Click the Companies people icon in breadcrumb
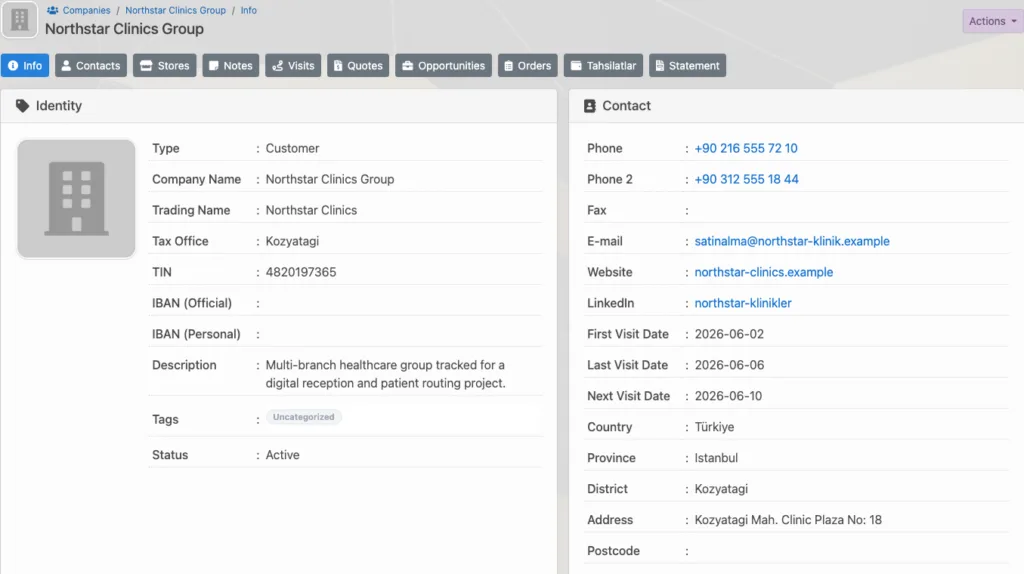The width and height of the screenshot is (1024, 574). tap(52, 10)
